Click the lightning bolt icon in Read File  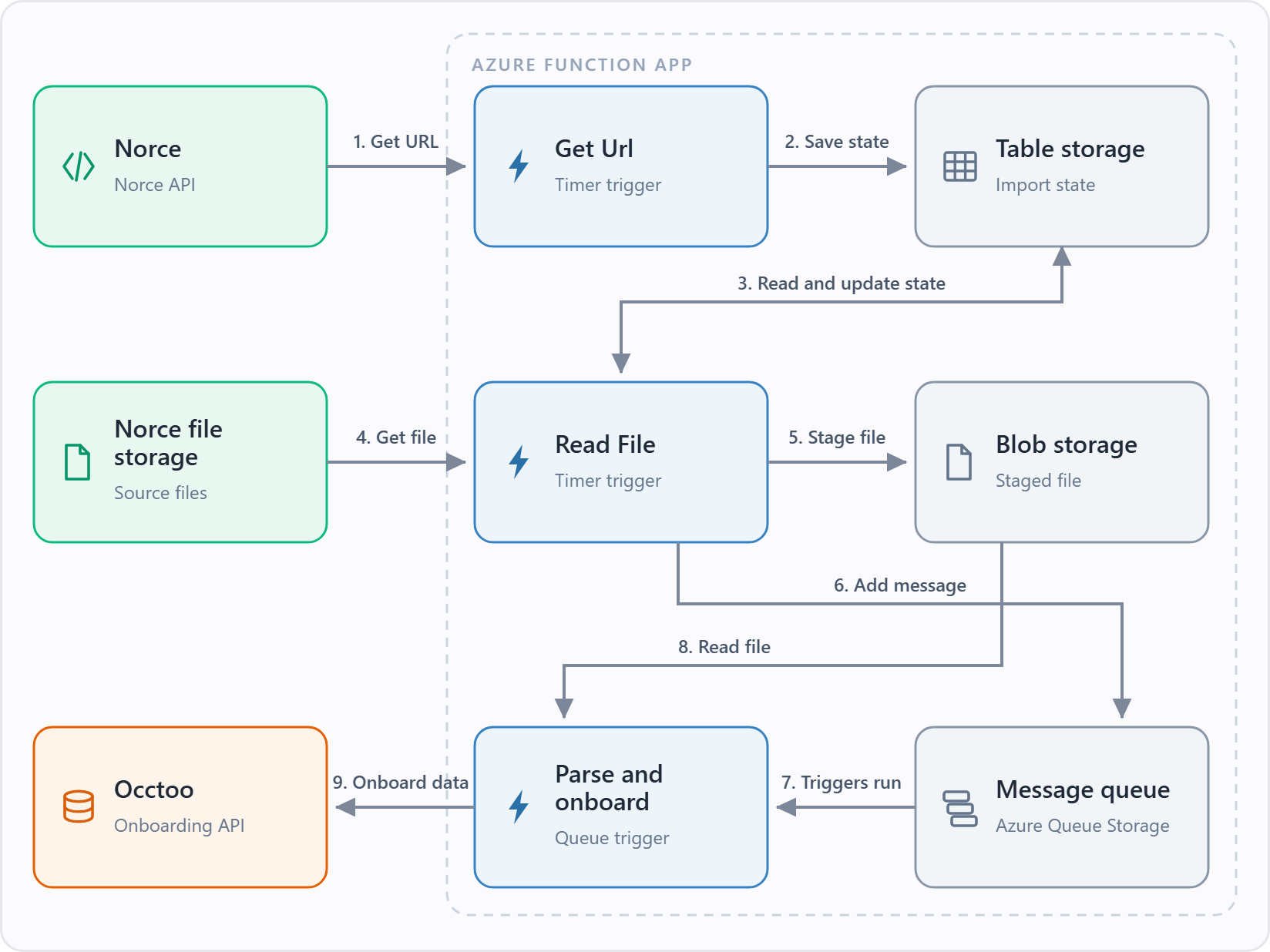519,462
